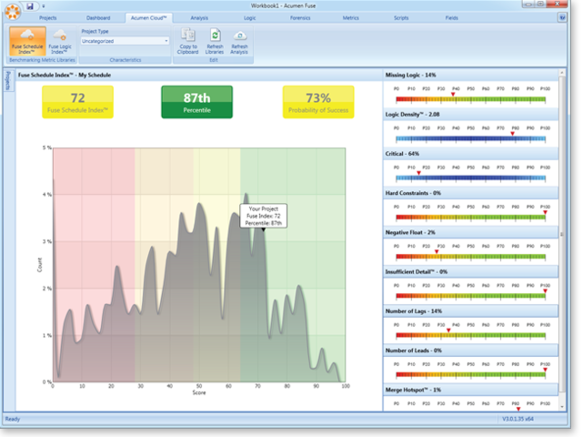Viewport: 582px width, 437px height.
Task: Click the Characteristics group label
Action: (x=125, y=60)
